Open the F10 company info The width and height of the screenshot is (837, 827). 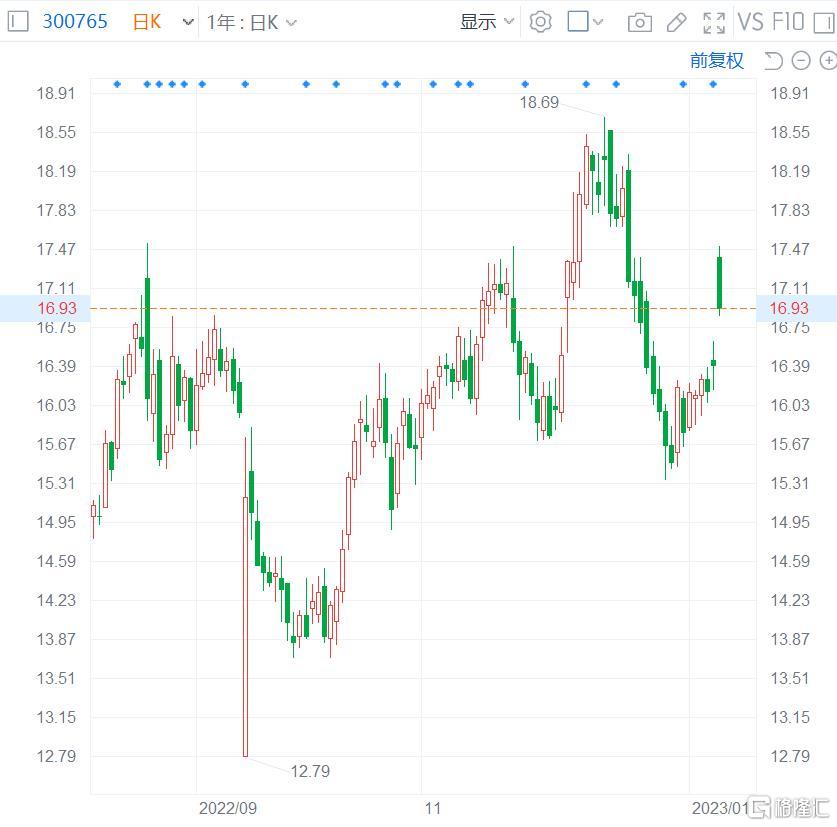pos(788,22)
